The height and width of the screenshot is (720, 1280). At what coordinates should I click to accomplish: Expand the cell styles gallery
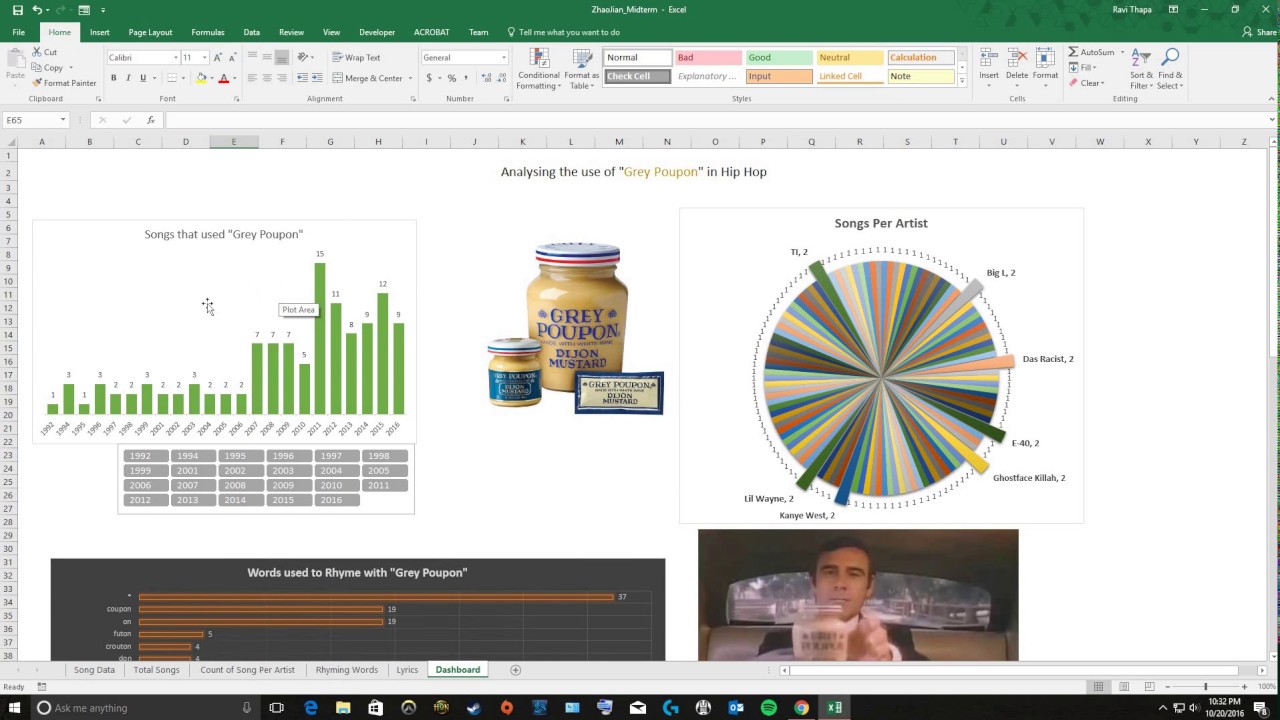(962, 81)
